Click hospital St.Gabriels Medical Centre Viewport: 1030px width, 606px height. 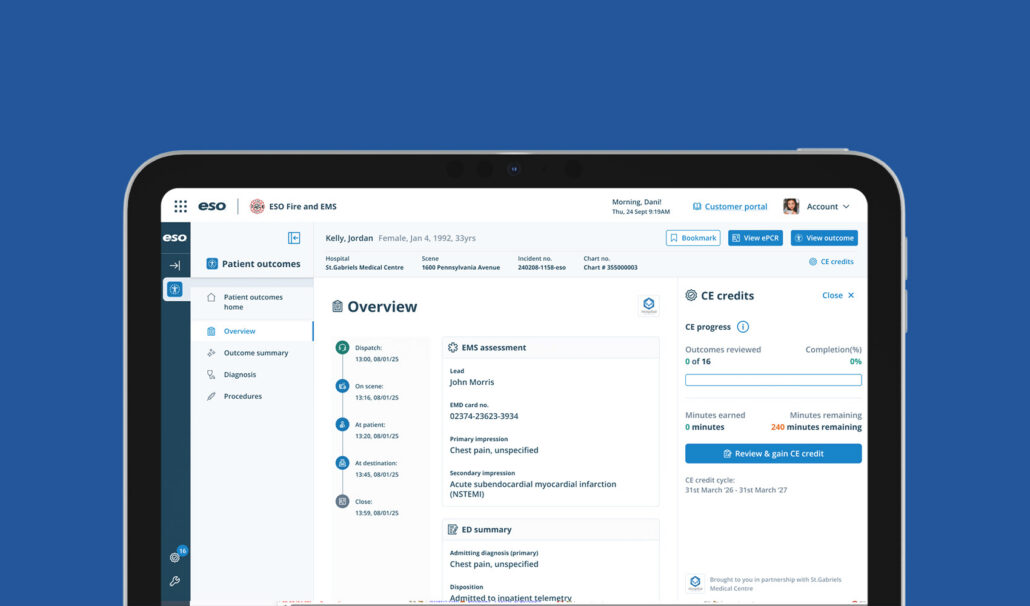click(x=365, y=267)
